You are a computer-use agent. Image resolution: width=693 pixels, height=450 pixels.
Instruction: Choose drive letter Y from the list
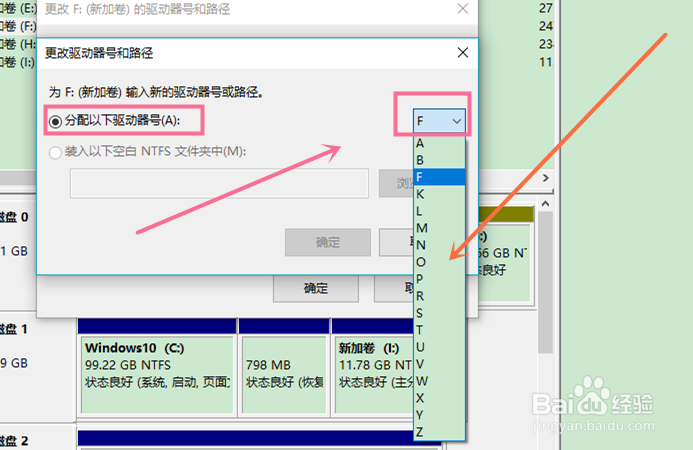click(439, 415)
